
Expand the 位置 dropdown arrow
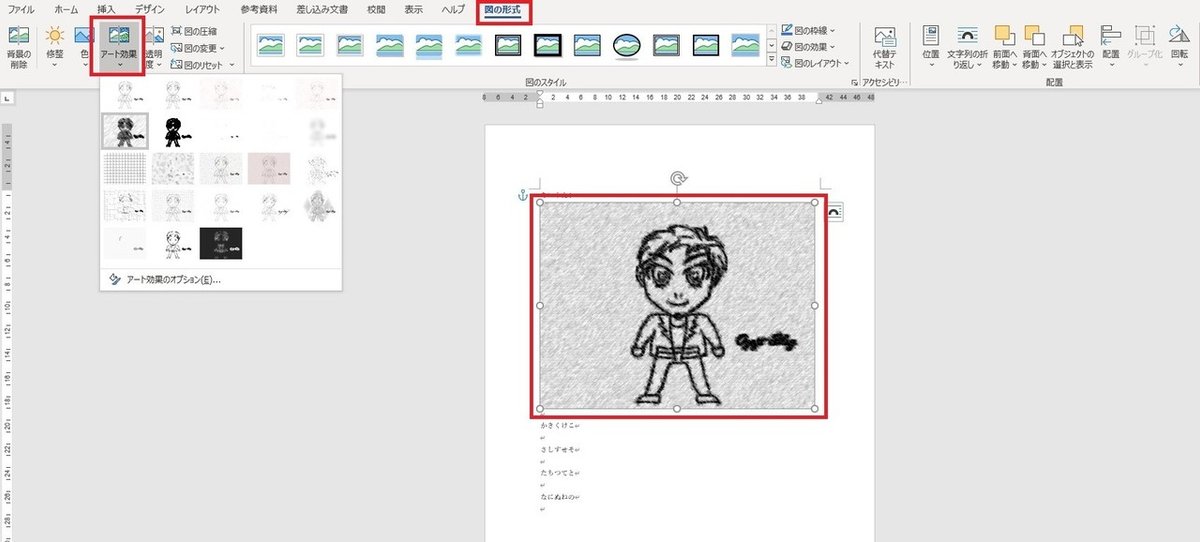[x=931, y=66]
